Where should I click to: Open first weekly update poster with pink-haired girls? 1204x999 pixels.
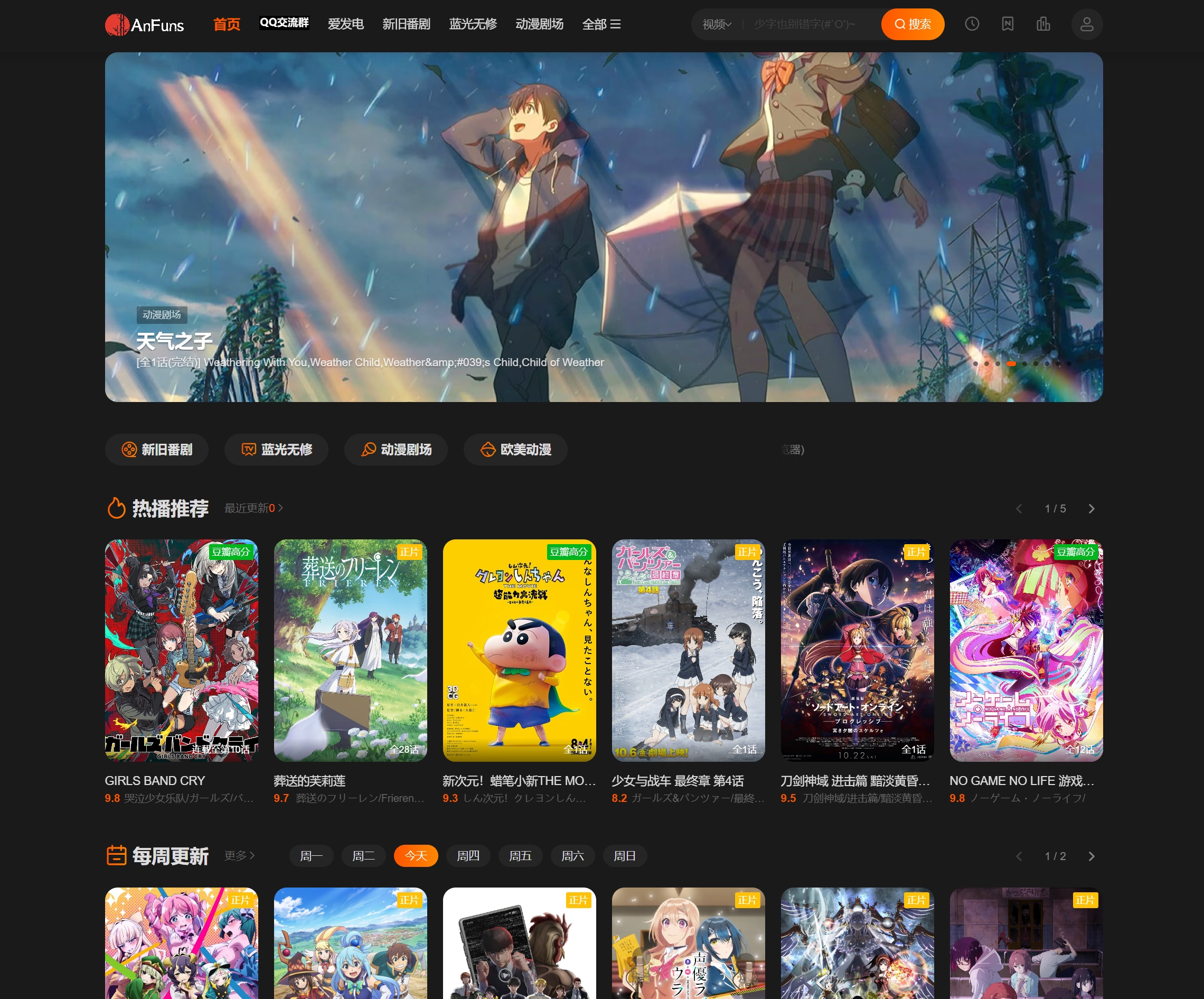(x=181, y=944)
